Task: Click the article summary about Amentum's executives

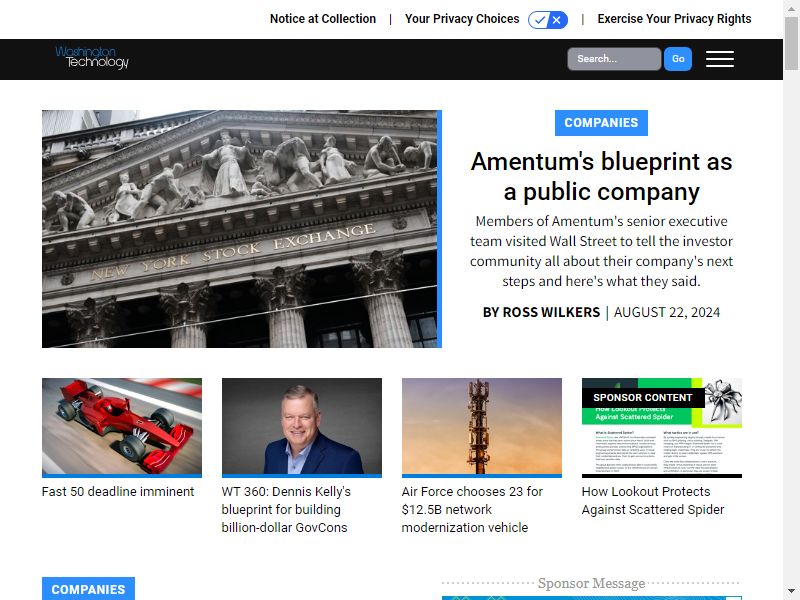Action: (601, 251)
